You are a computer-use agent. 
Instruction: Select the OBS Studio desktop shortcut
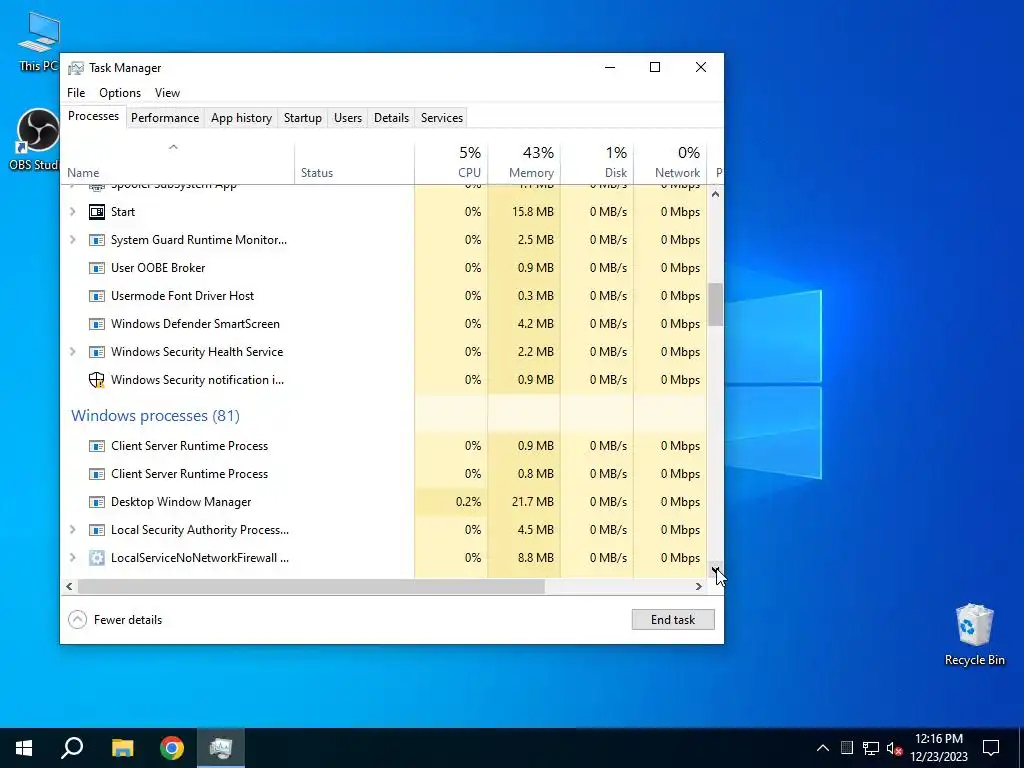pos(35,140)
